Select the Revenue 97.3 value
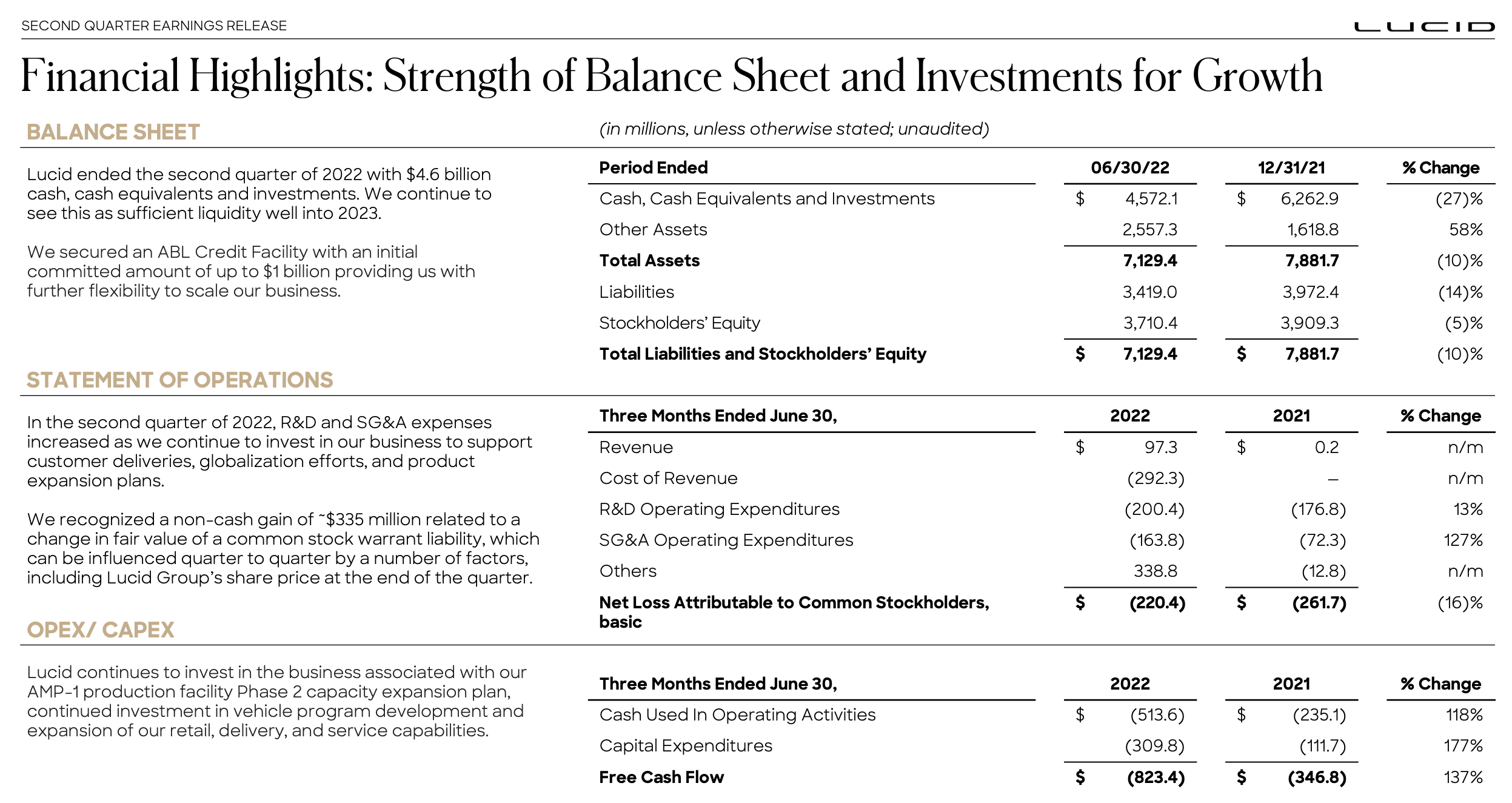The width and height of the screenshot is (1512, 803). pyautogui.click(x=1160, y=447)
